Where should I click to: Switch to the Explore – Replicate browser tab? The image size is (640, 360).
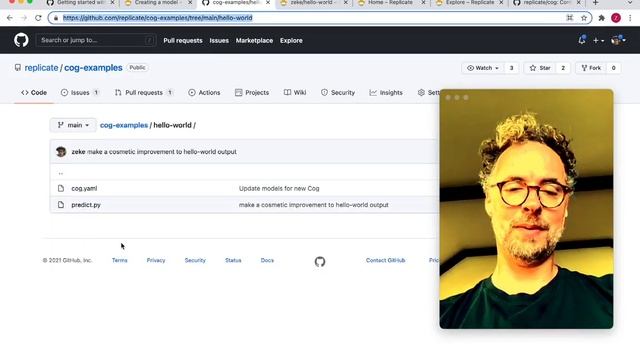click(x=469, y=3)
